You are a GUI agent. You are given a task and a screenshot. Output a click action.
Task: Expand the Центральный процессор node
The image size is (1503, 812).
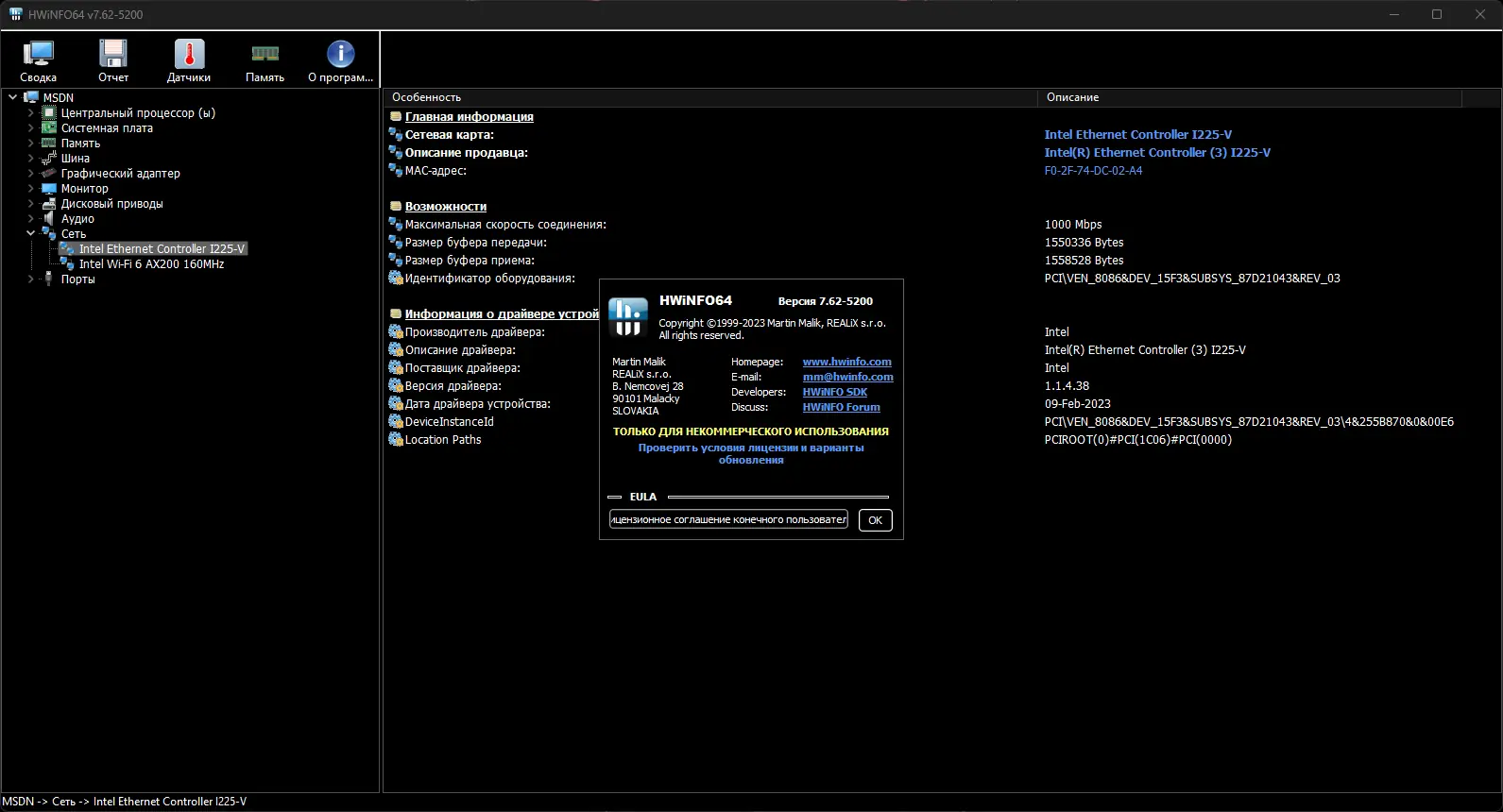tap(30, 112)
